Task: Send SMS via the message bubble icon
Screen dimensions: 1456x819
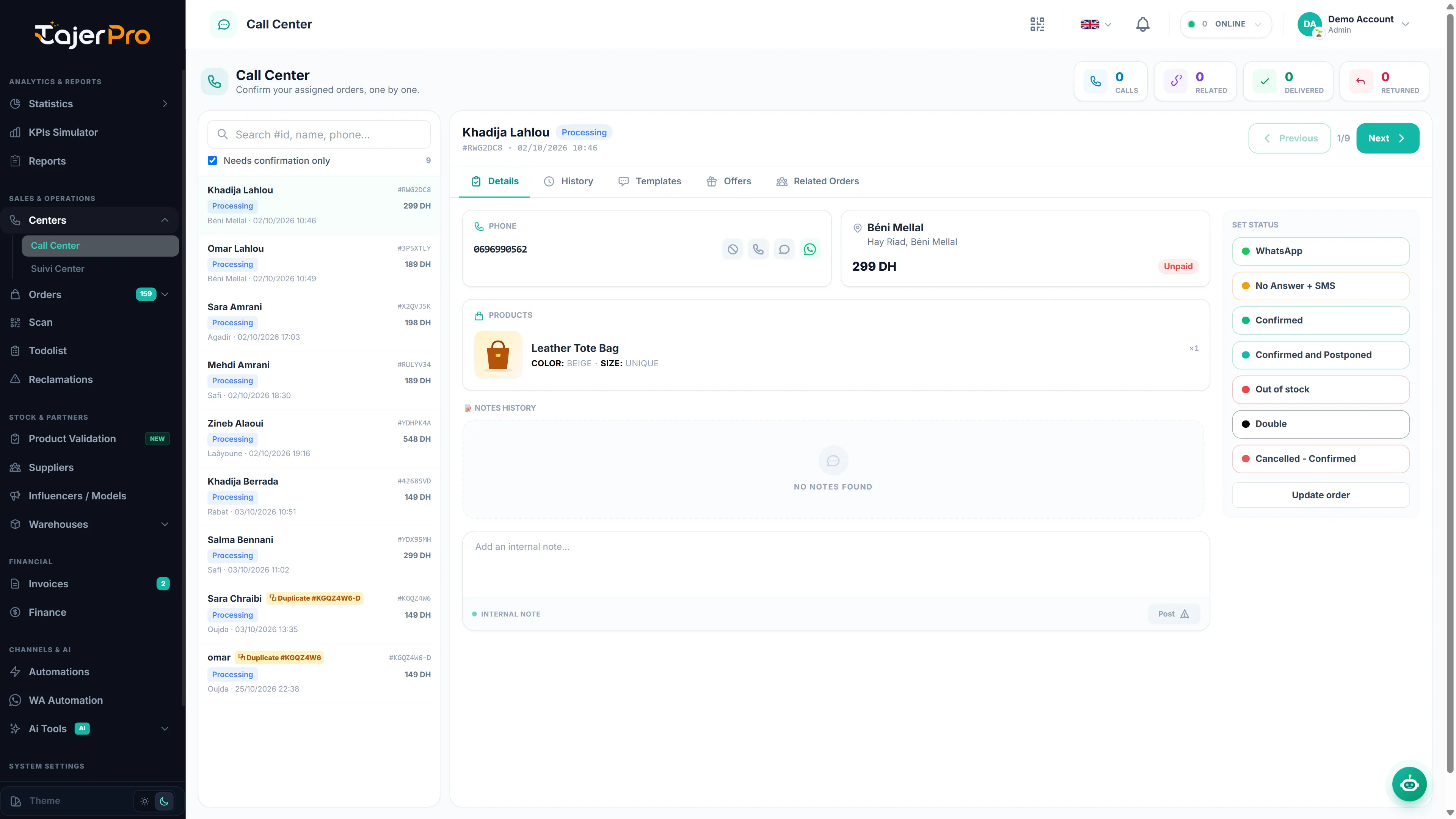Action: point(784,249)
